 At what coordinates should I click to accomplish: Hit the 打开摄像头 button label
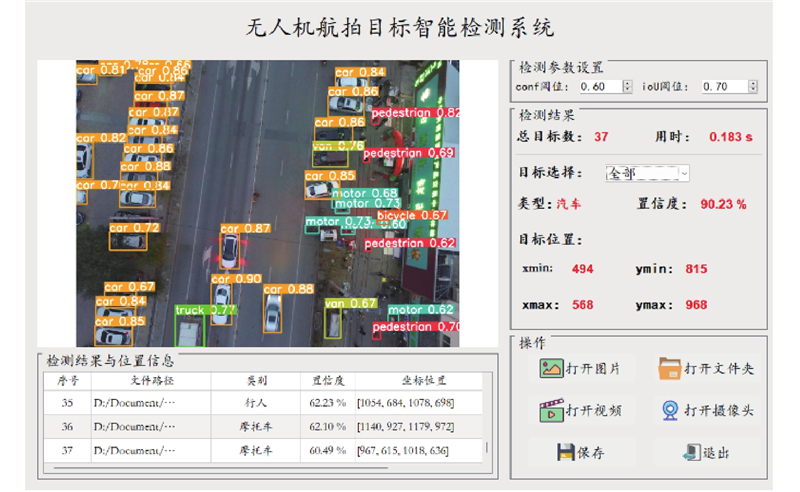point(718,410)
